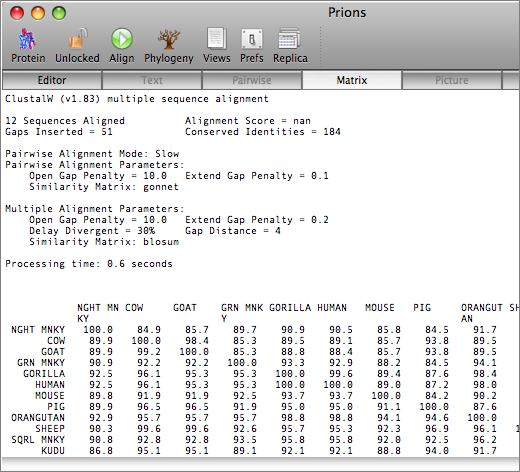Switch to the Pairwise tab
Screen dimensions: 520x472
[252, 80]
